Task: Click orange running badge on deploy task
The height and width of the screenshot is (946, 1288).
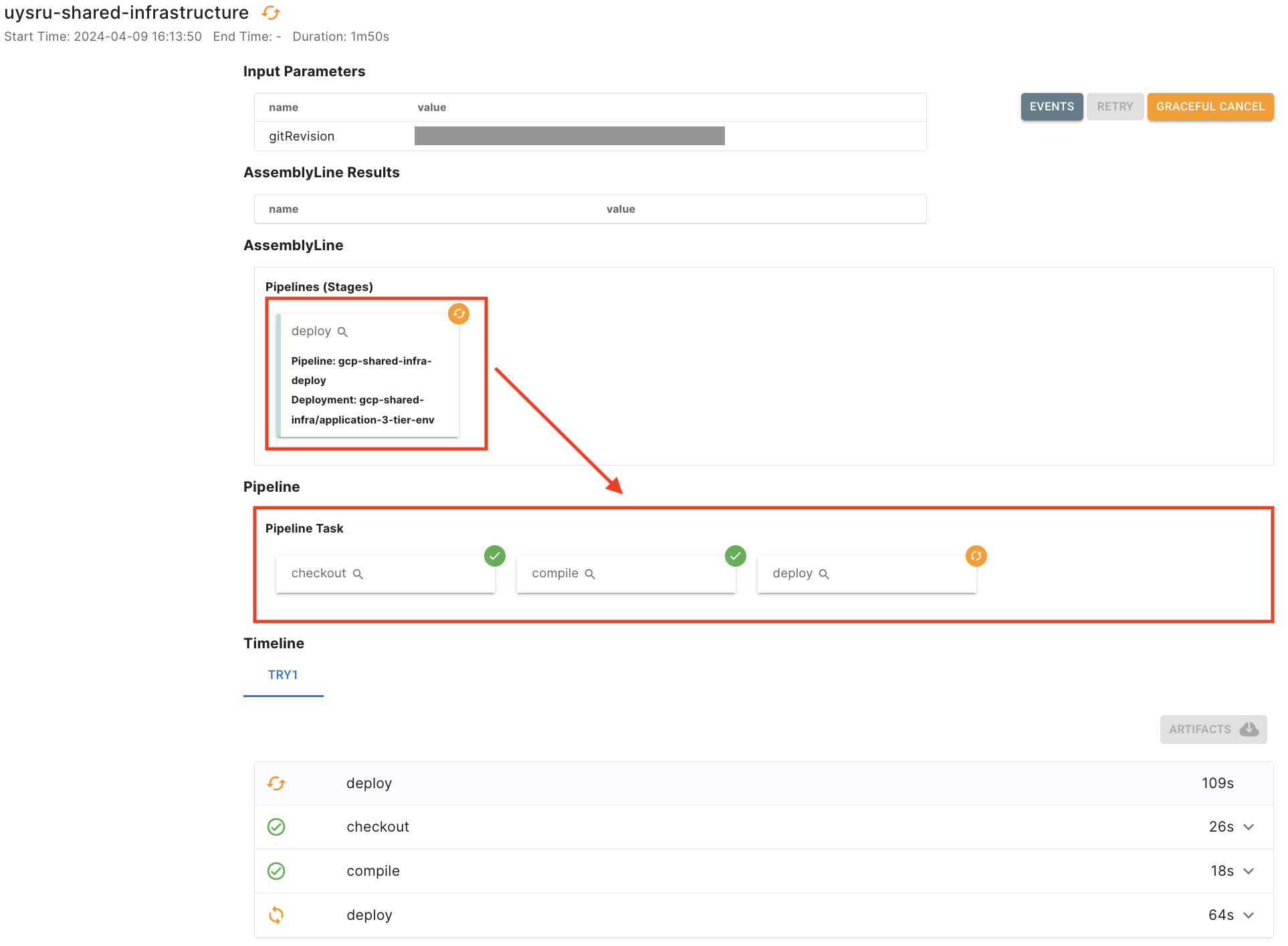Action: coord(976,556)
